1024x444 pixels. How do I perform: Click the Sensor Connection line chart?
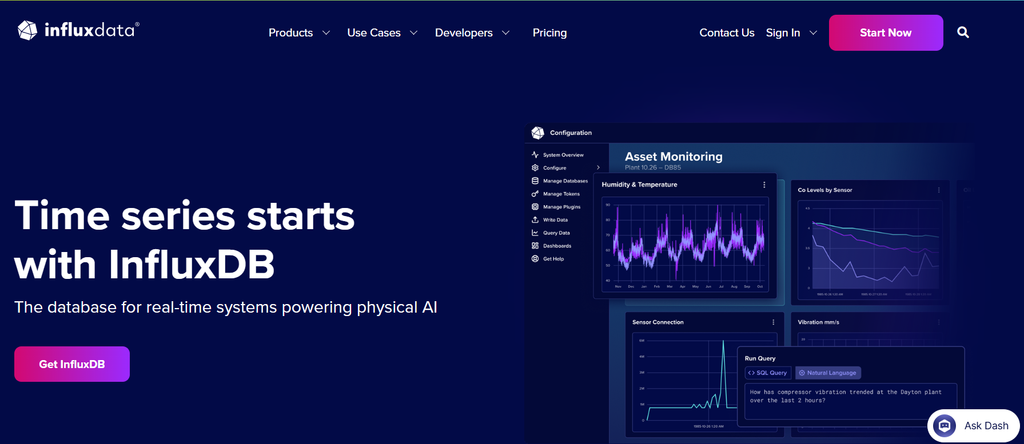pos(705,380)
